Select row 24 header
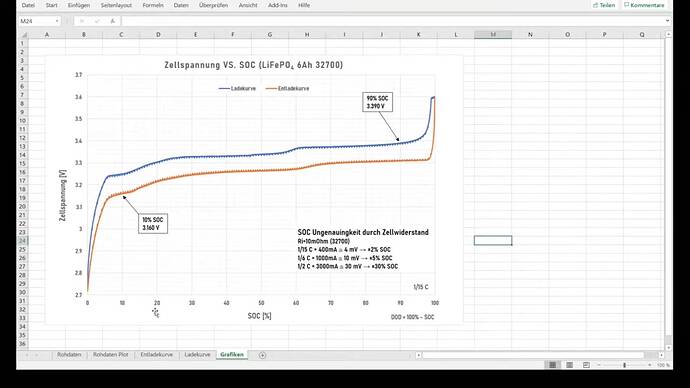This screenshot has width=690, height=388. click(x=22, y=241)
